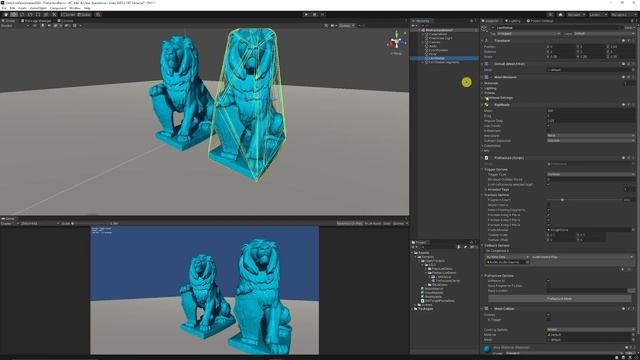The width and height of the screenshot is (640, 360).
Task: Toggle the Convex checkbox in Mesh Collider
Action: (549, 315)
